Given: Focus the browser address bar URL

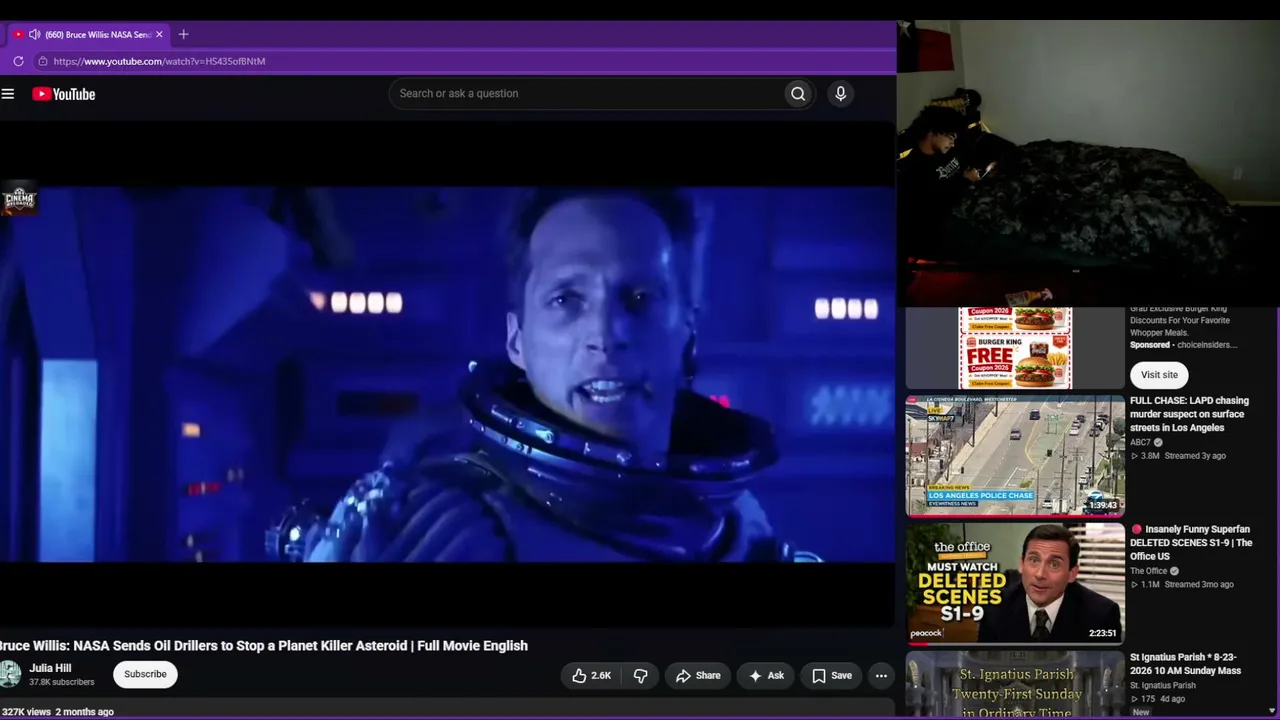Looking at the screenshot, I should (160, 61).
